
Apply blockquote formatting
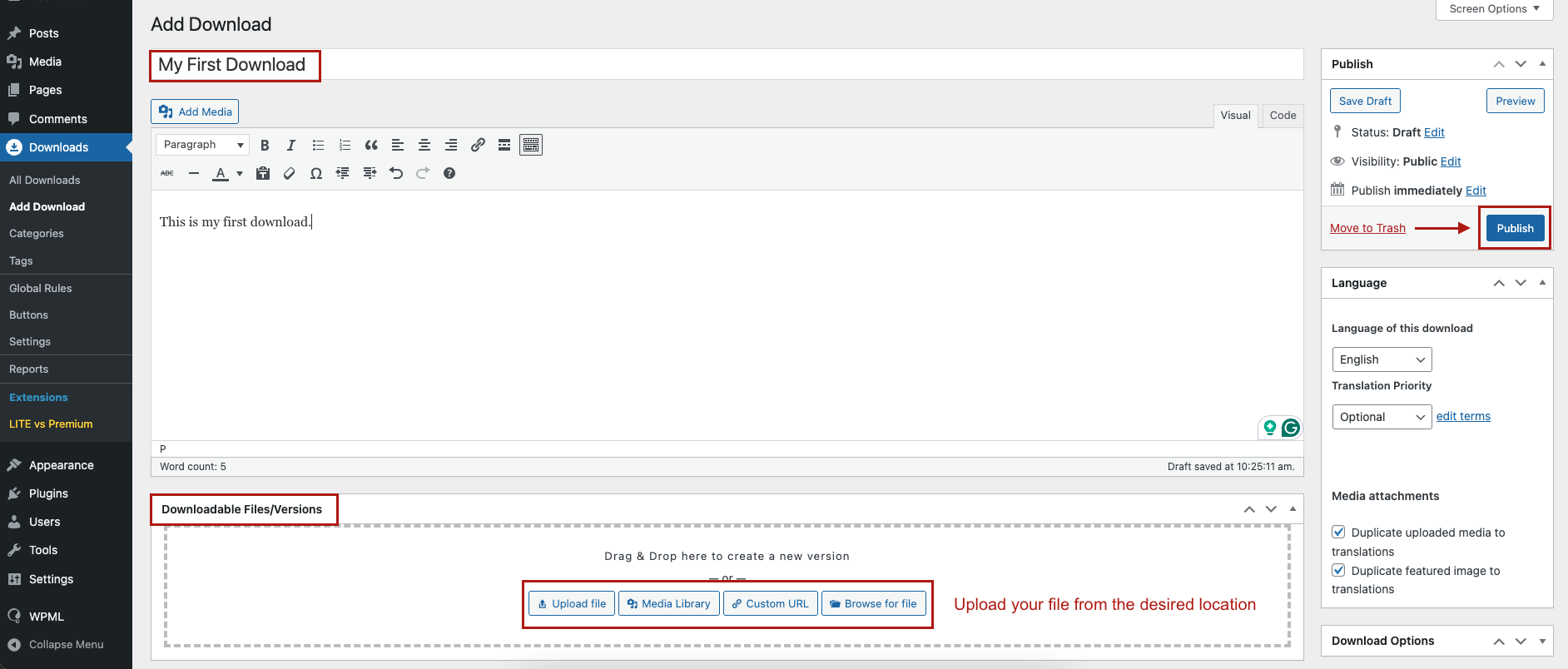(x=371, y=145)
